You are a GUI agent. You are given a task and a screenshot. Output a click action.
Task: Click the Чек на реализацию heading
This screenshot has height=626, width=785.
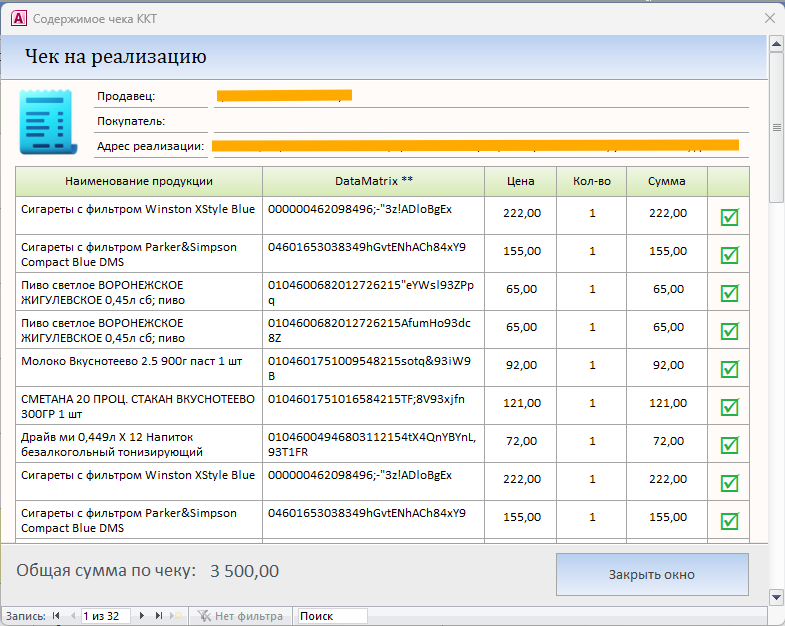point(116,57)
